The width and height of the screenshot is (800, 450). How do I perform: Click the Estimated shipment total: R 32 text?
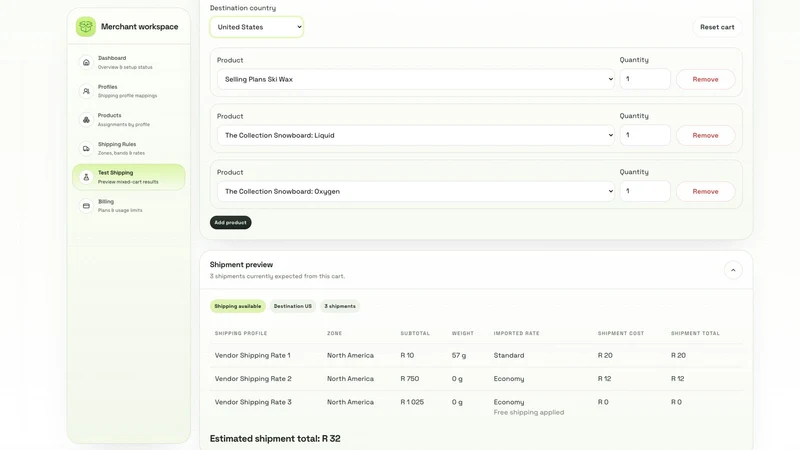[275, 438]
